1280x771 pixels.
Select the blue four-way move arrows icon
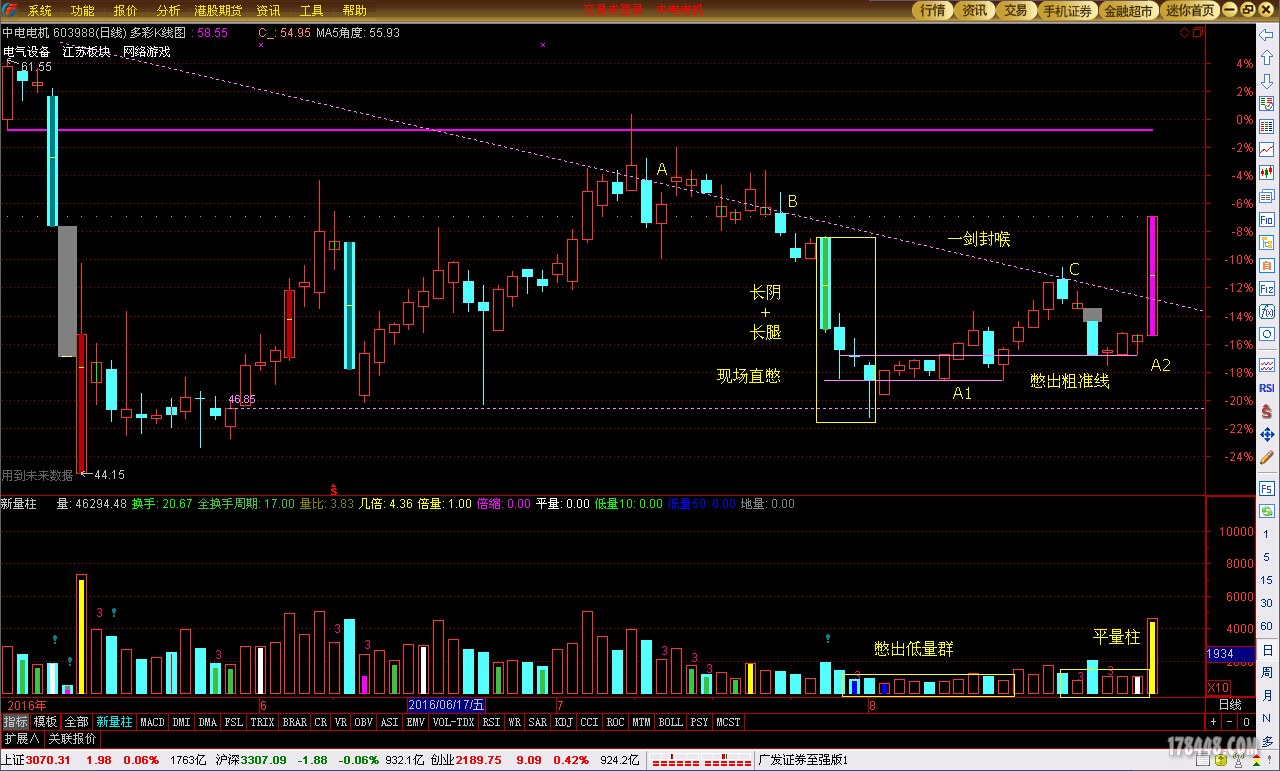(1267, 435)
